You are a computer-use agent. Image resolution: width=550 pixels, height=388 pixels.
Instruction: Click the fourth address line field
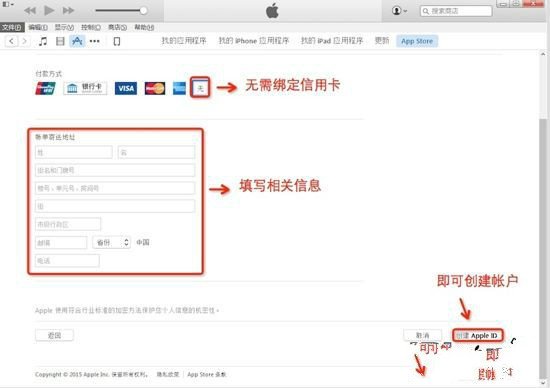(115, 206)
